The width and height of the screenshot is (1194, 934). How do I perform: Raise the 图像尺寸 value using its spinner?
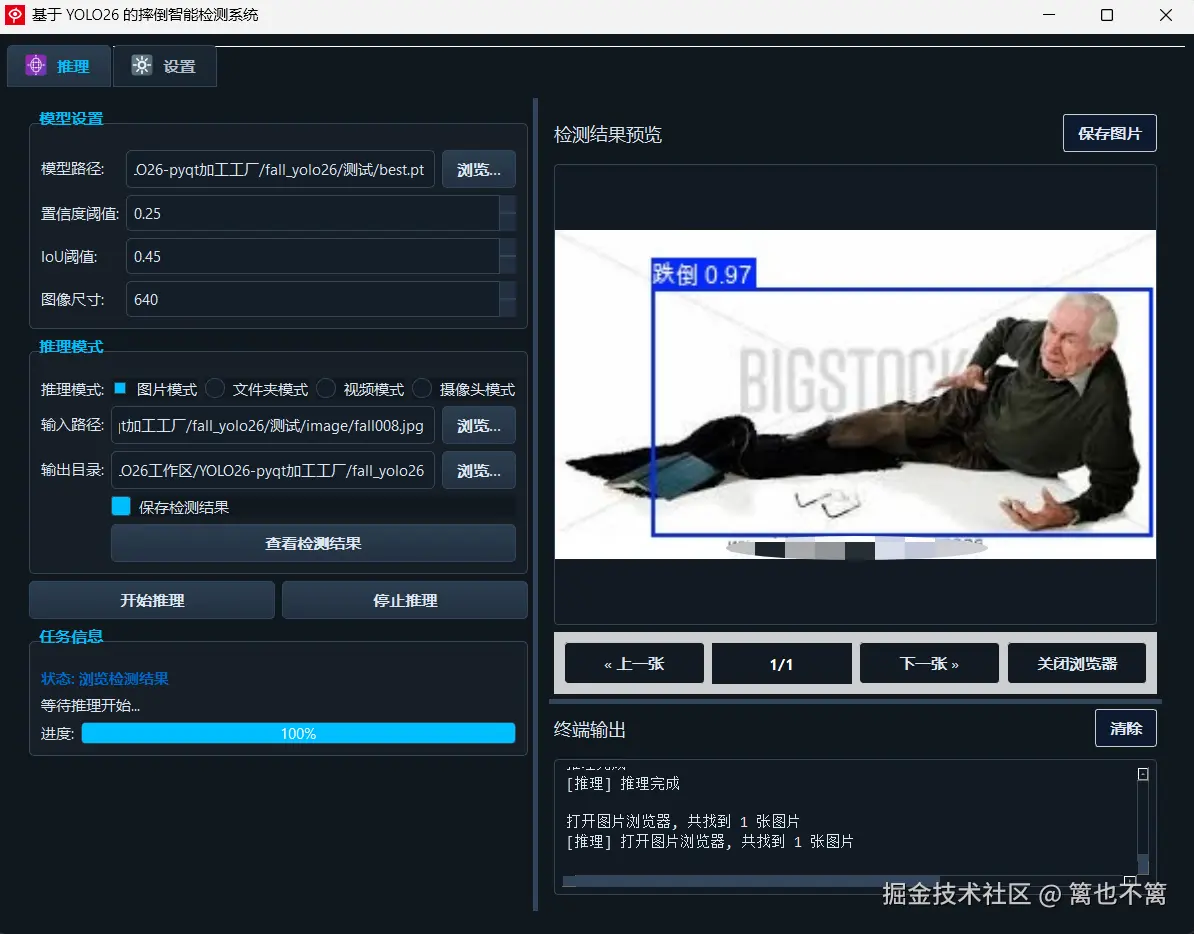pyautogui.click(x=508, y=293)
